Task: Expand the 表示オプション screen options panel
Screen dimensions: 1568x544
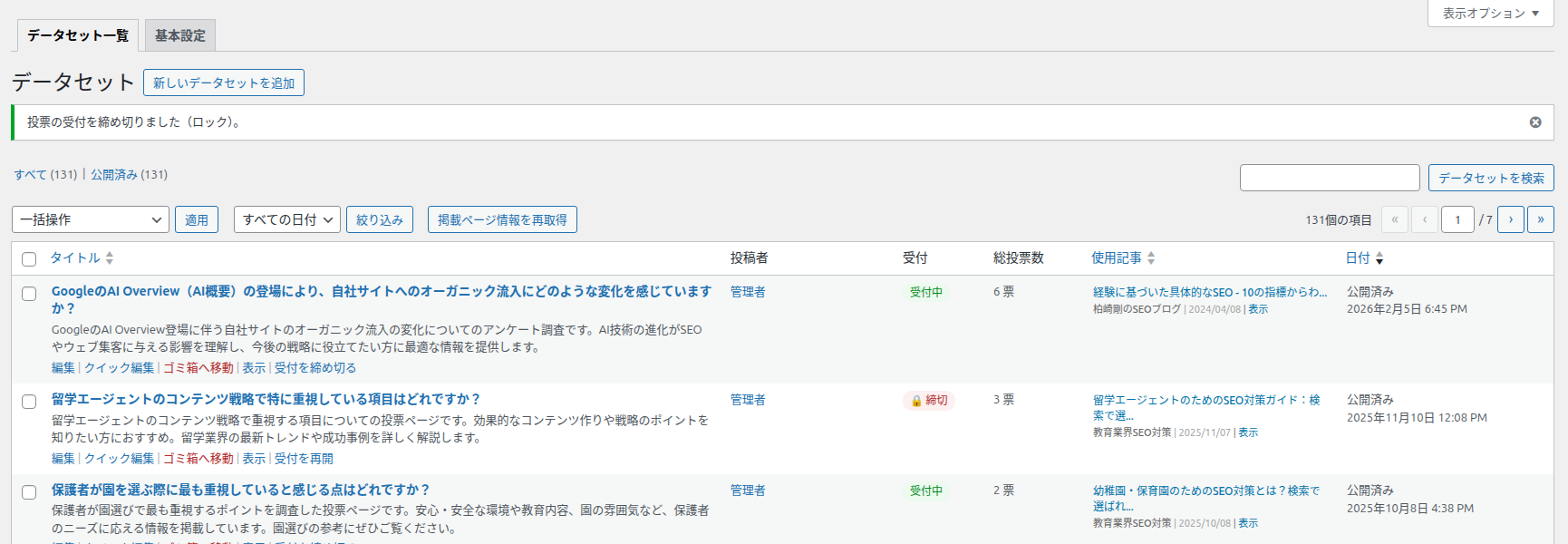Action: pos(1491,14)
